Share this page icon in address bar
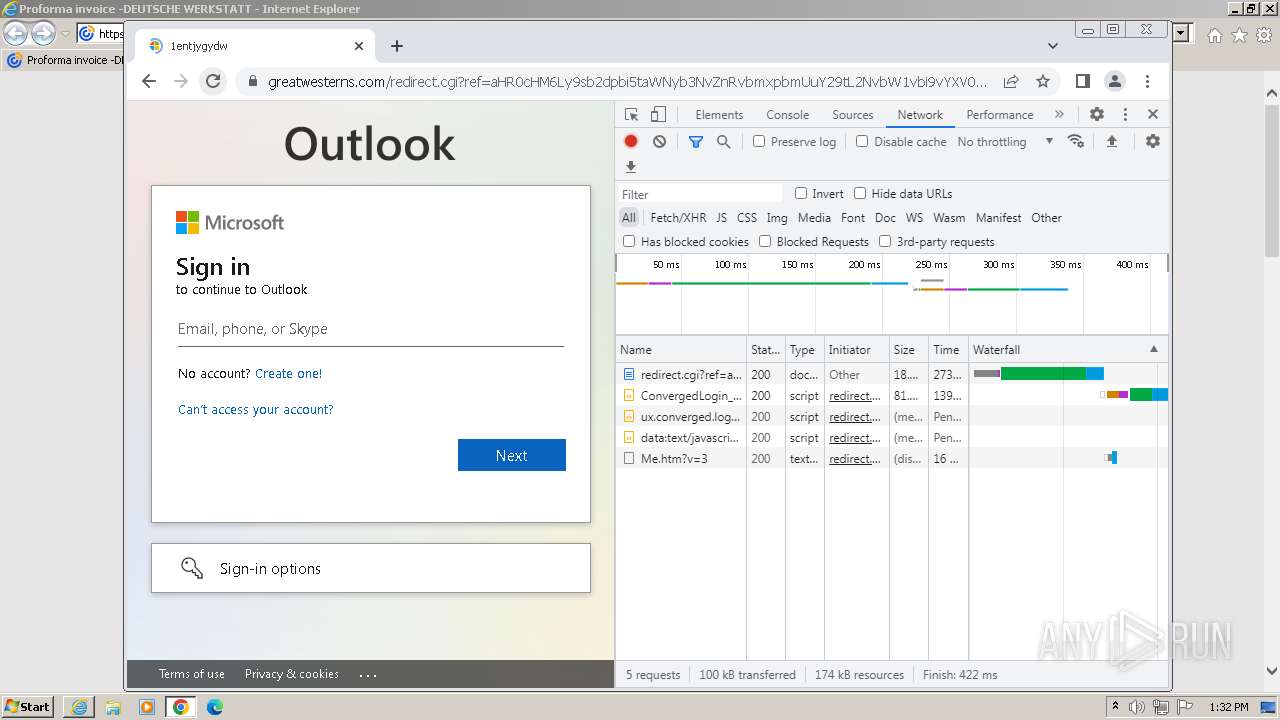The image size is (1280, 720). pyautogui.click(x=1011, y=81)
